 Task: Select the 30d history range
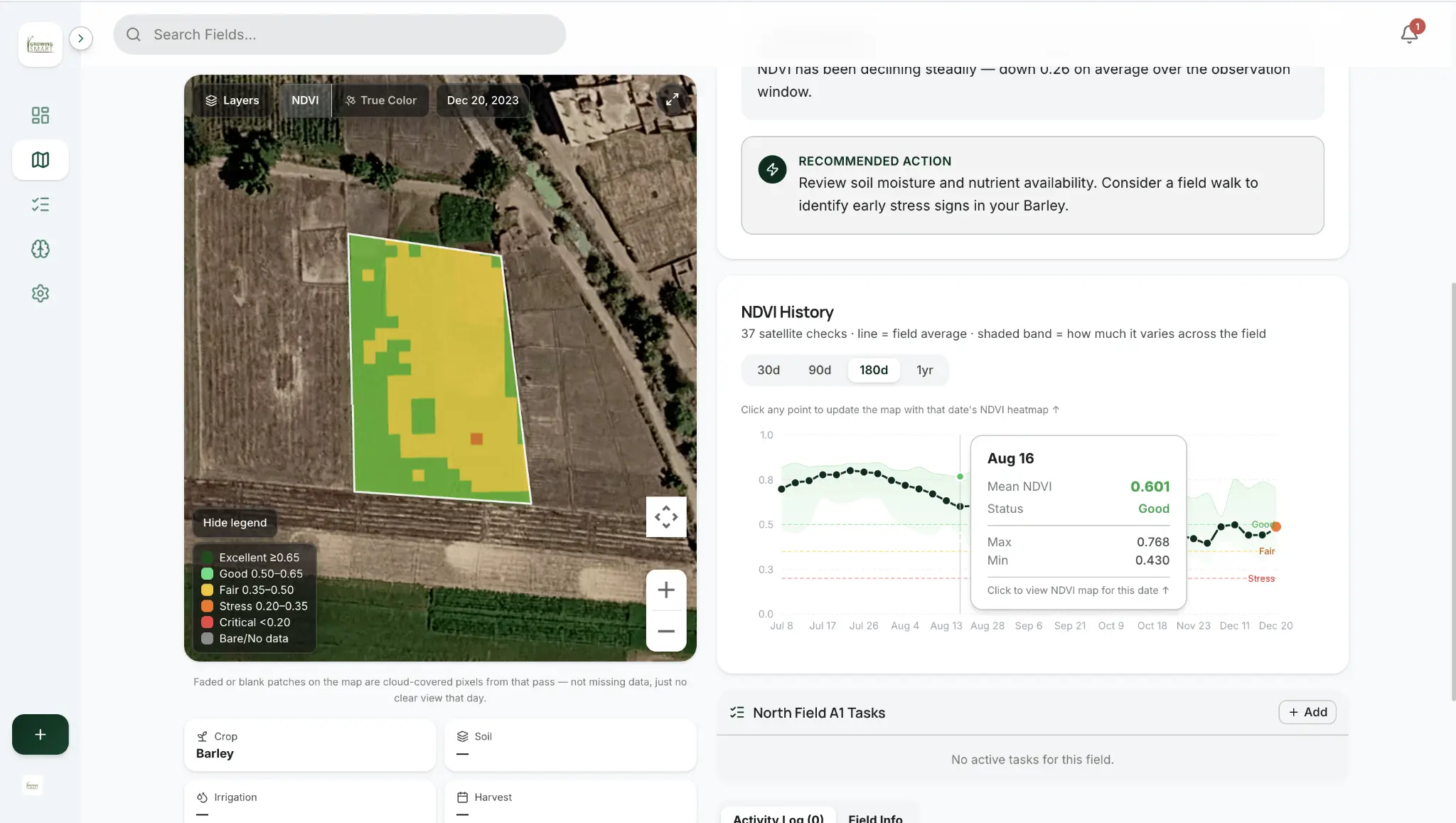pyautogui.click(x=769, y=370)
